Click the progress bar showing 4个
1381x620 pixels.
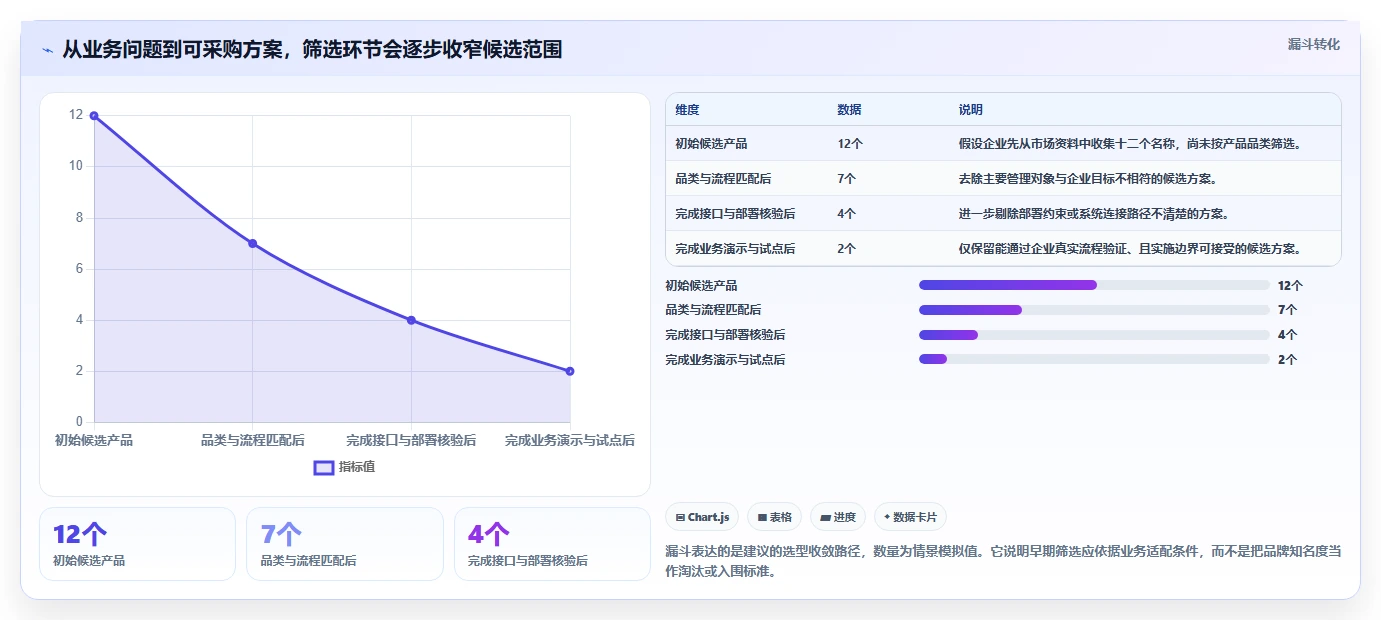pyautogui.click(x=1094, y=335)
